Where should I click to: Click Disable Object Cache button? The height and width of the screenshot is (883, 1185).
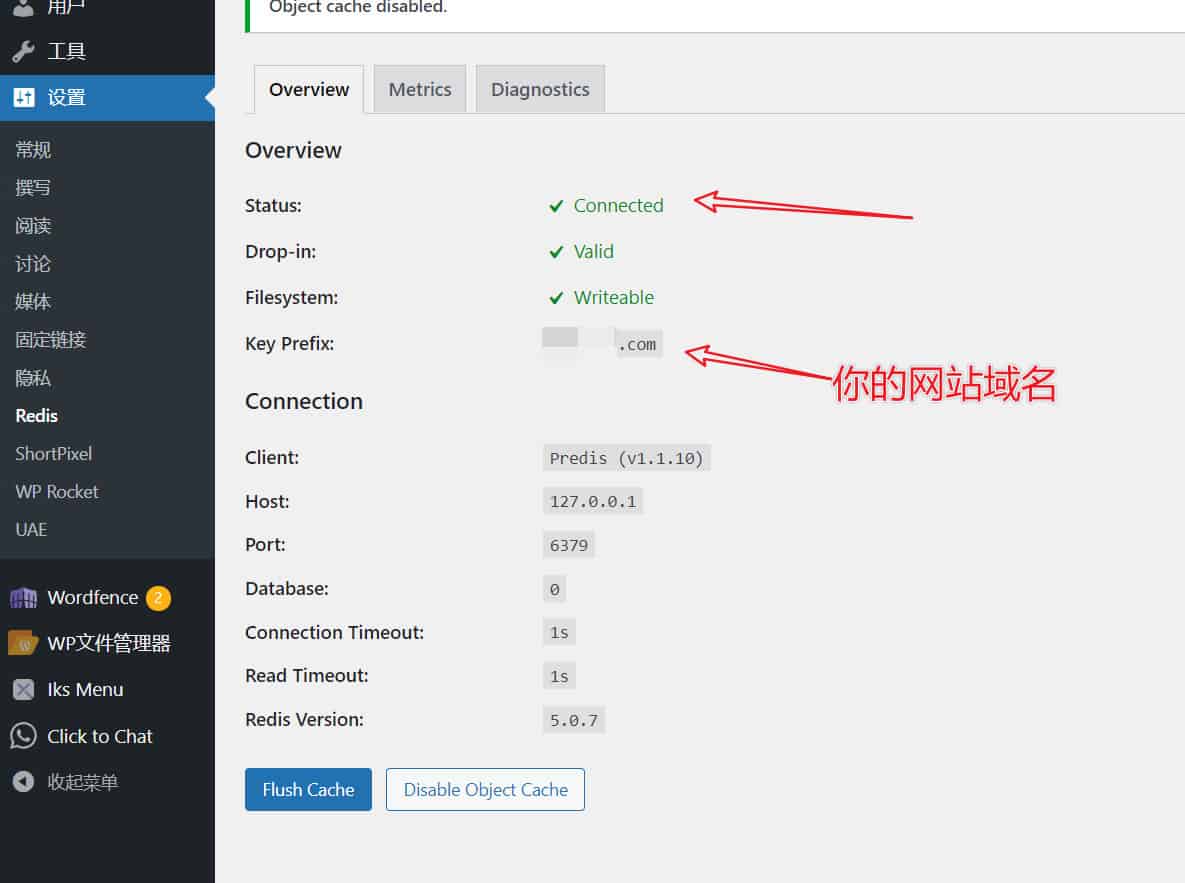(x=485, y=790)
